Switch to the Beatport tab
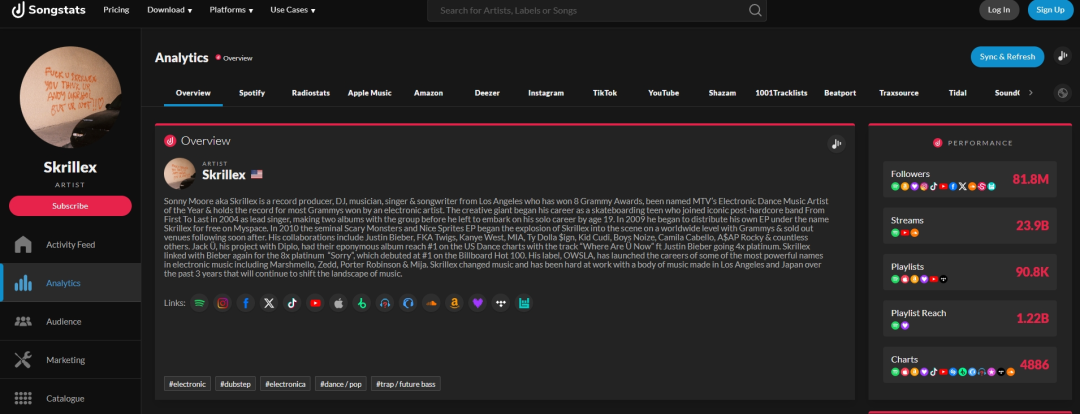 840,93
